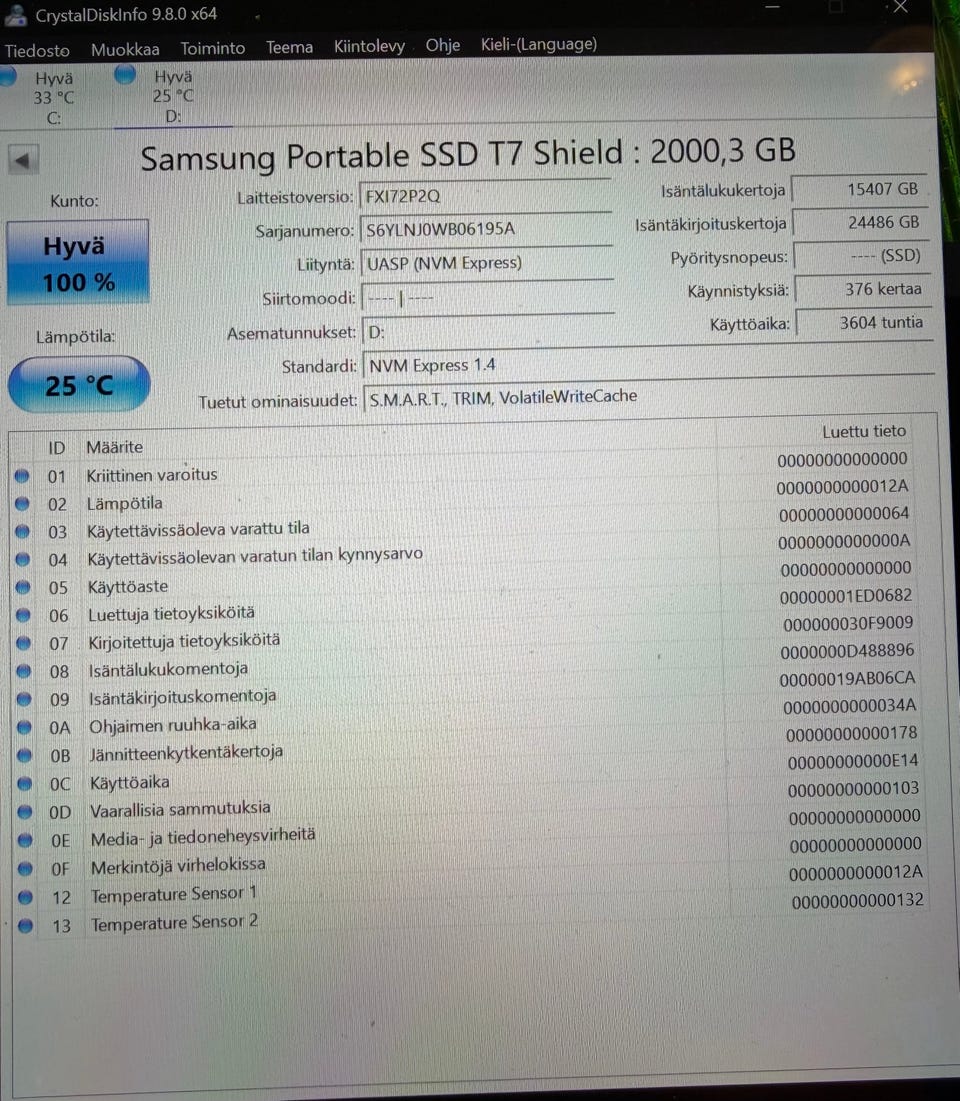Click the ID column header
960x1101 pixels.
pyautogui.click(x=56, y=448)
